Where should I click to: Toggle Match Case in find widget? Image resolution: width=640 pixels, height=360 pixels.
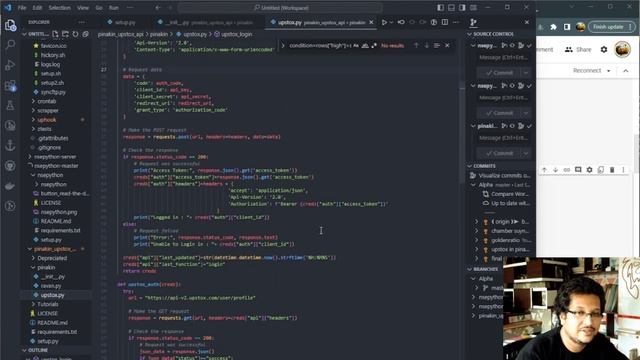[356, 46]
